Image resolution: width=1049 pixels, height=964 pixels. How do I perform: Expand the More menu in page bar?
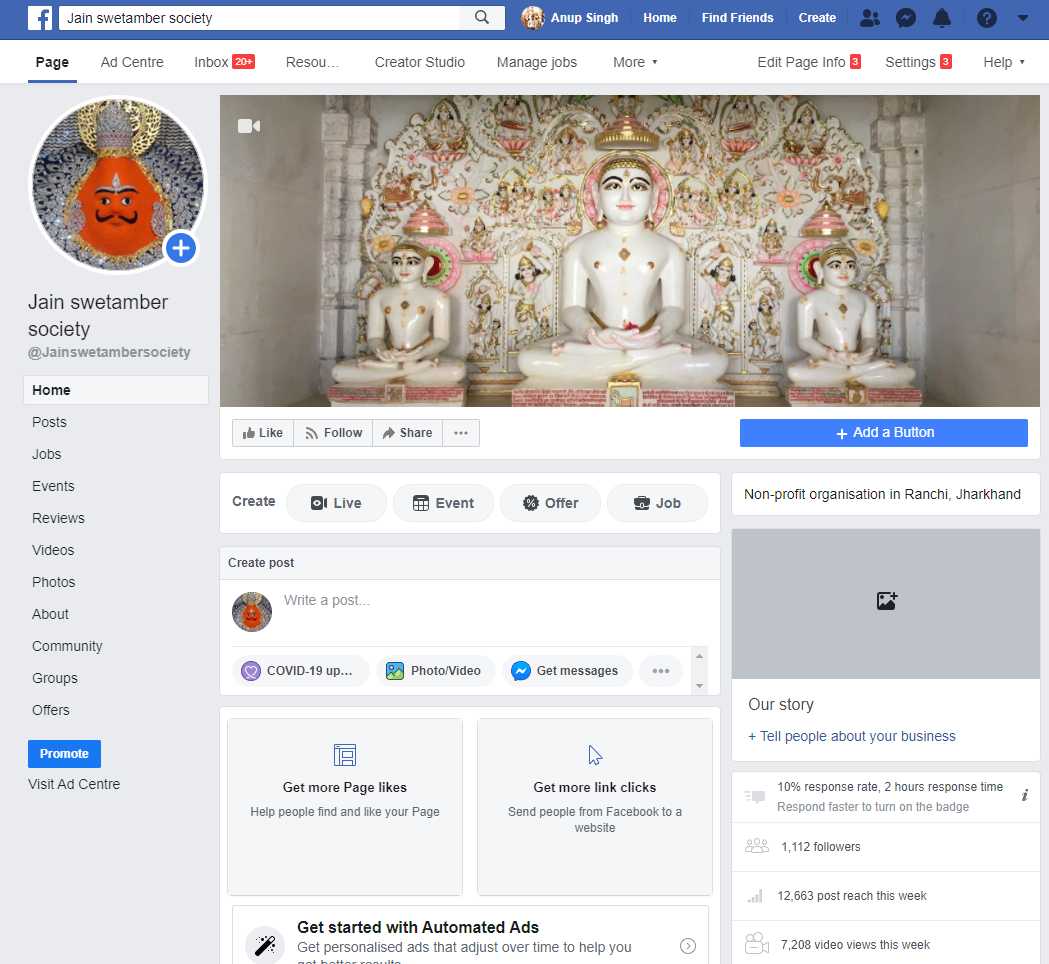point(635,62)
